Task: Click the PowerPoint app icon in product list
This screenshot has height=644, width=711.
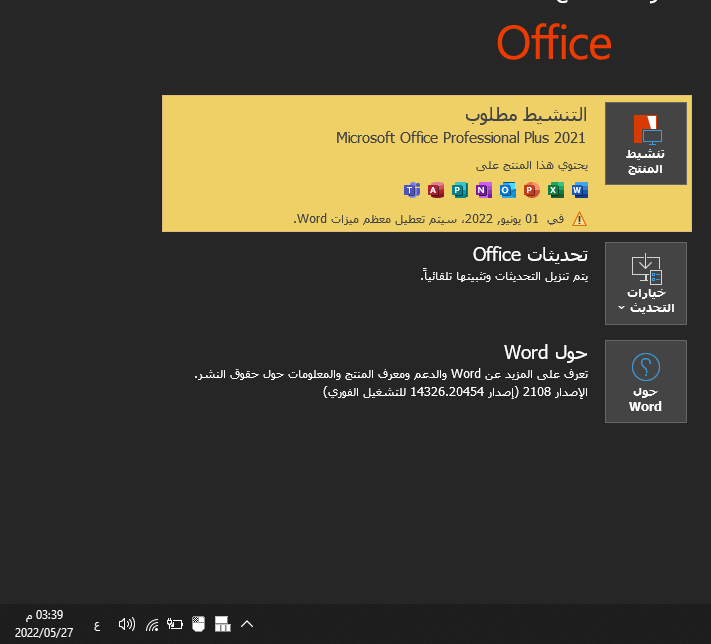Action: click(531, 190)
